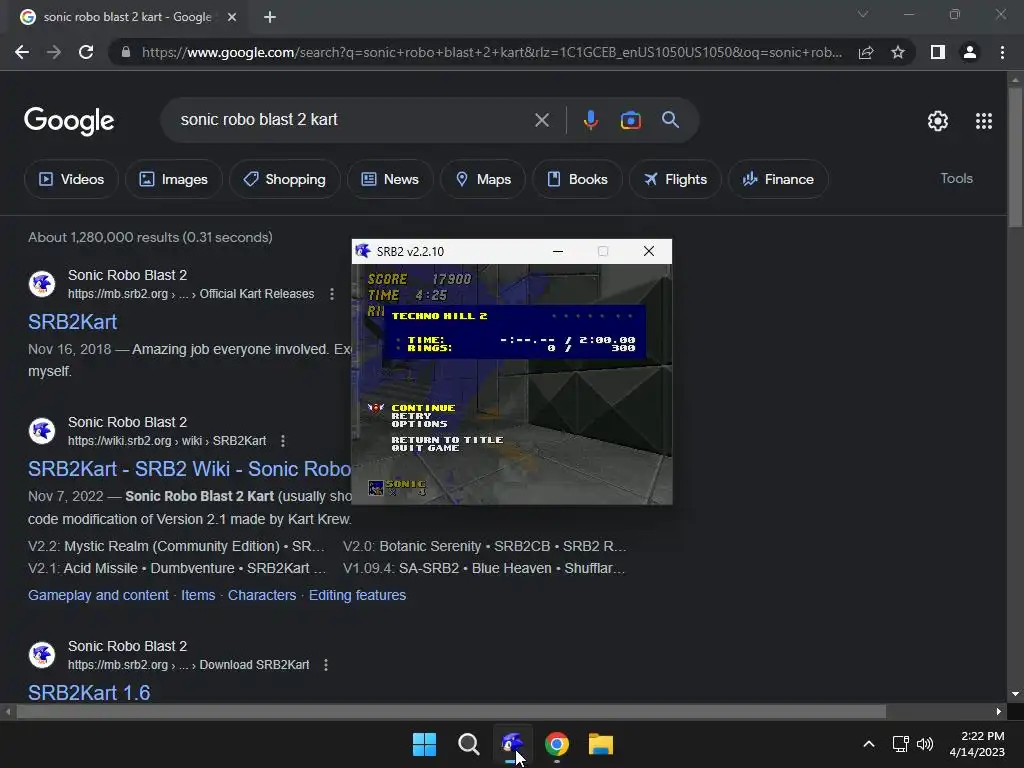Open options for Download SRB2Kart result
This screenshot has width=1024, height=768.
tap(326, 665)
